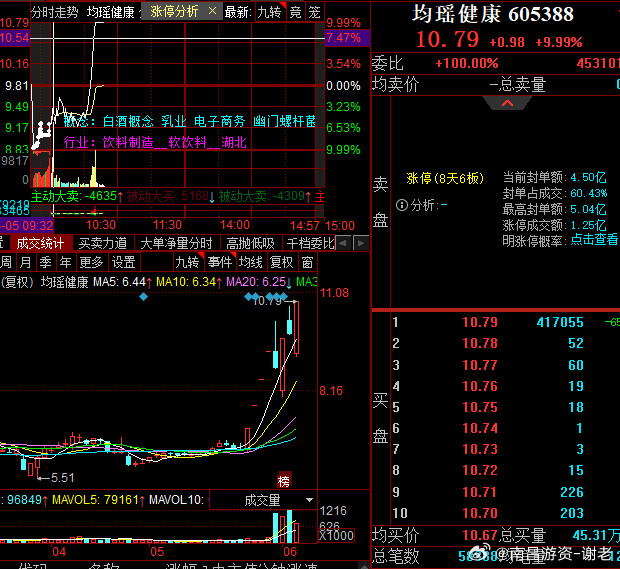This screenshot has width=620, height=569.
Task: Click the 主动大卖 -4635 statistic
Action: tap(77, 196)
